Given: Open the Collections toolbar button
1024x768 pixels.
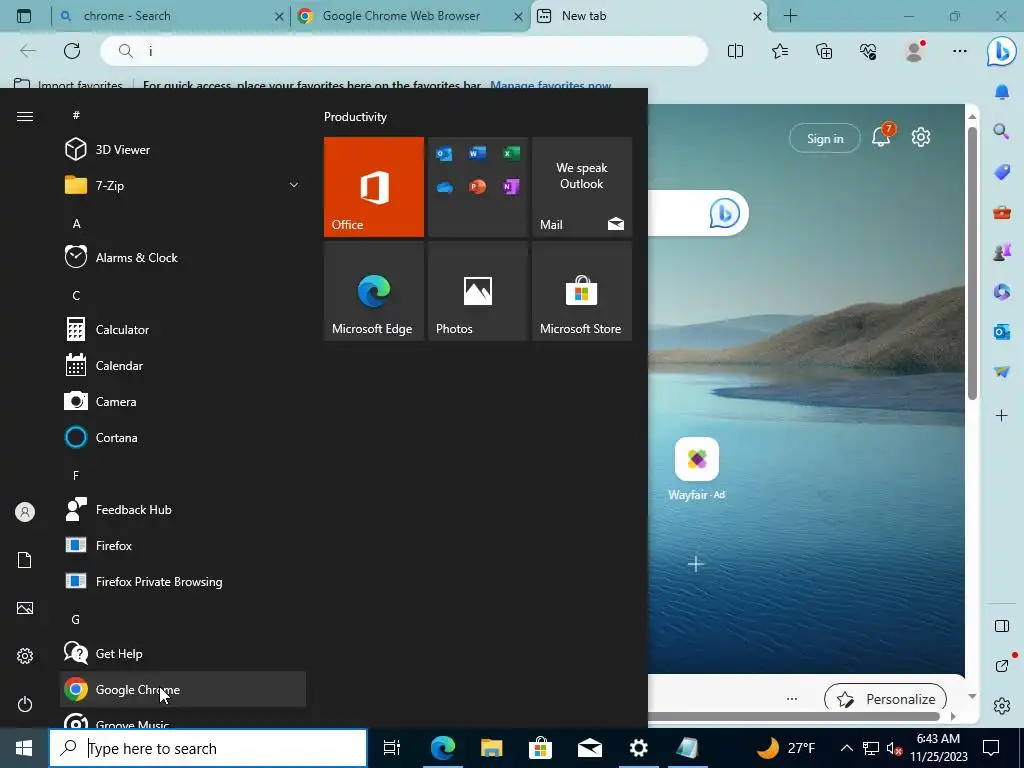Looking at the screenshot, I should [x=824, y=51].
